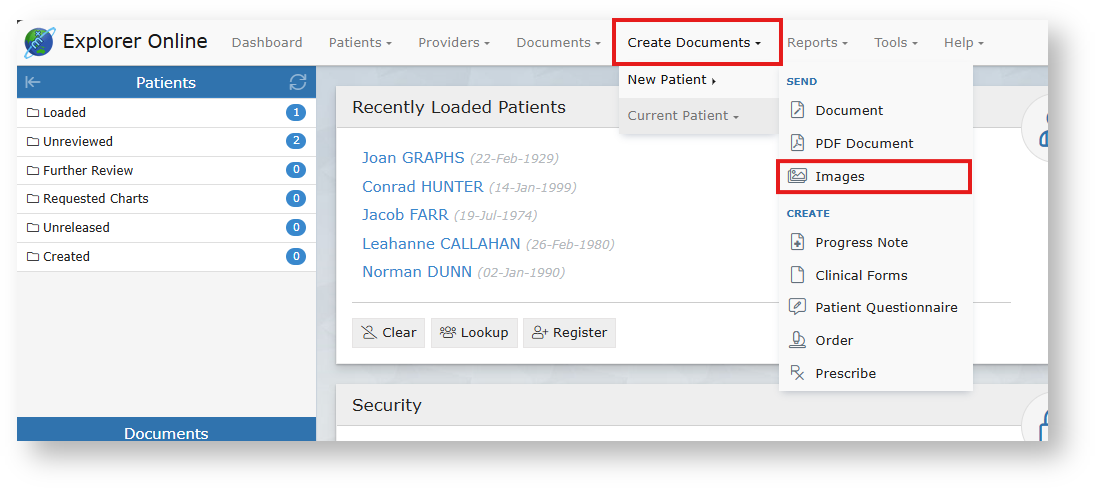
Task: Expand the Current Patient submenu
Action: tap(683, 116)
